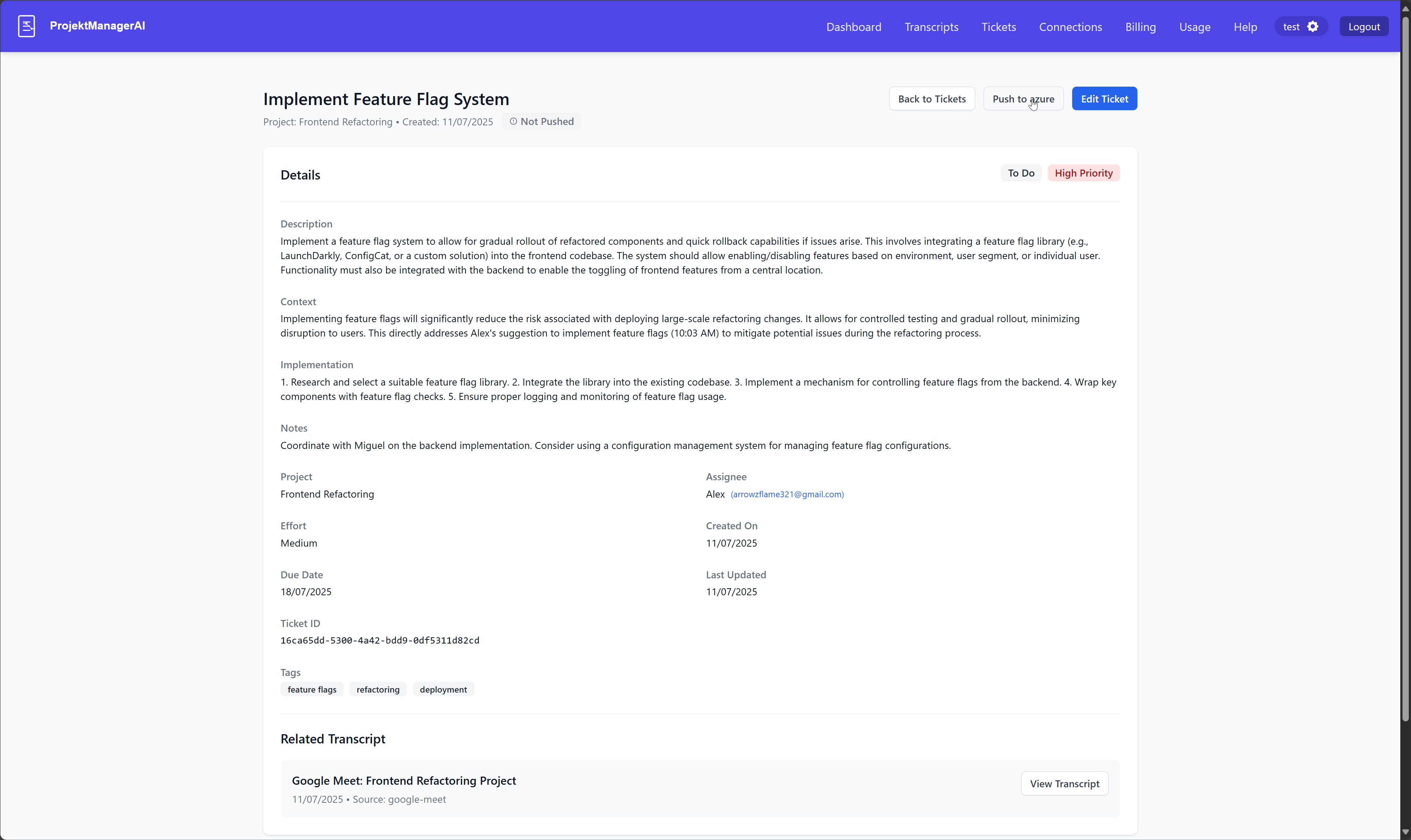Open the Billing page
This screenshot has height=840, width=1411.
(1140, 27)
